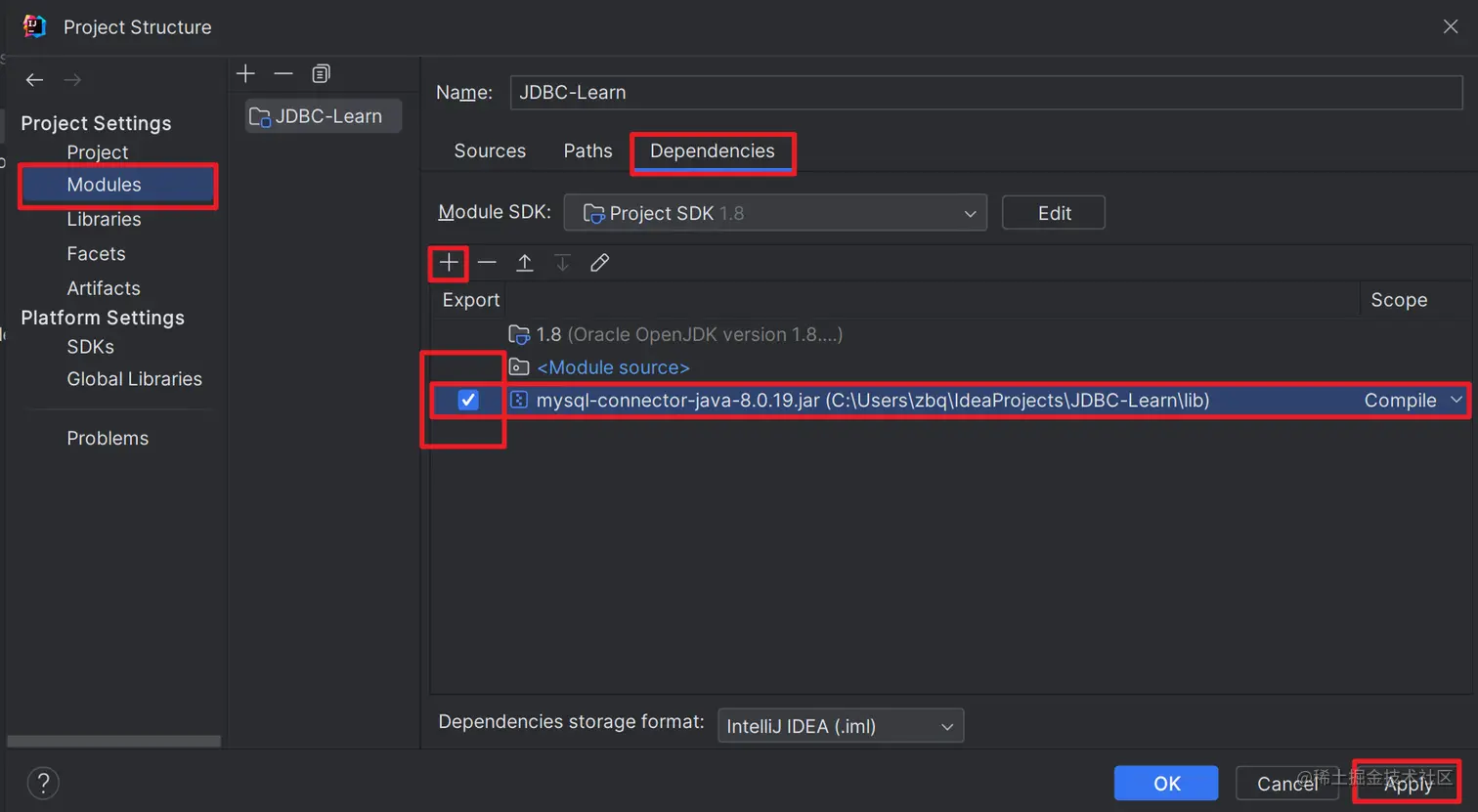The image size is (1478, 812).
Task: Move dependency down arrow icon
Action: point(562,263)
